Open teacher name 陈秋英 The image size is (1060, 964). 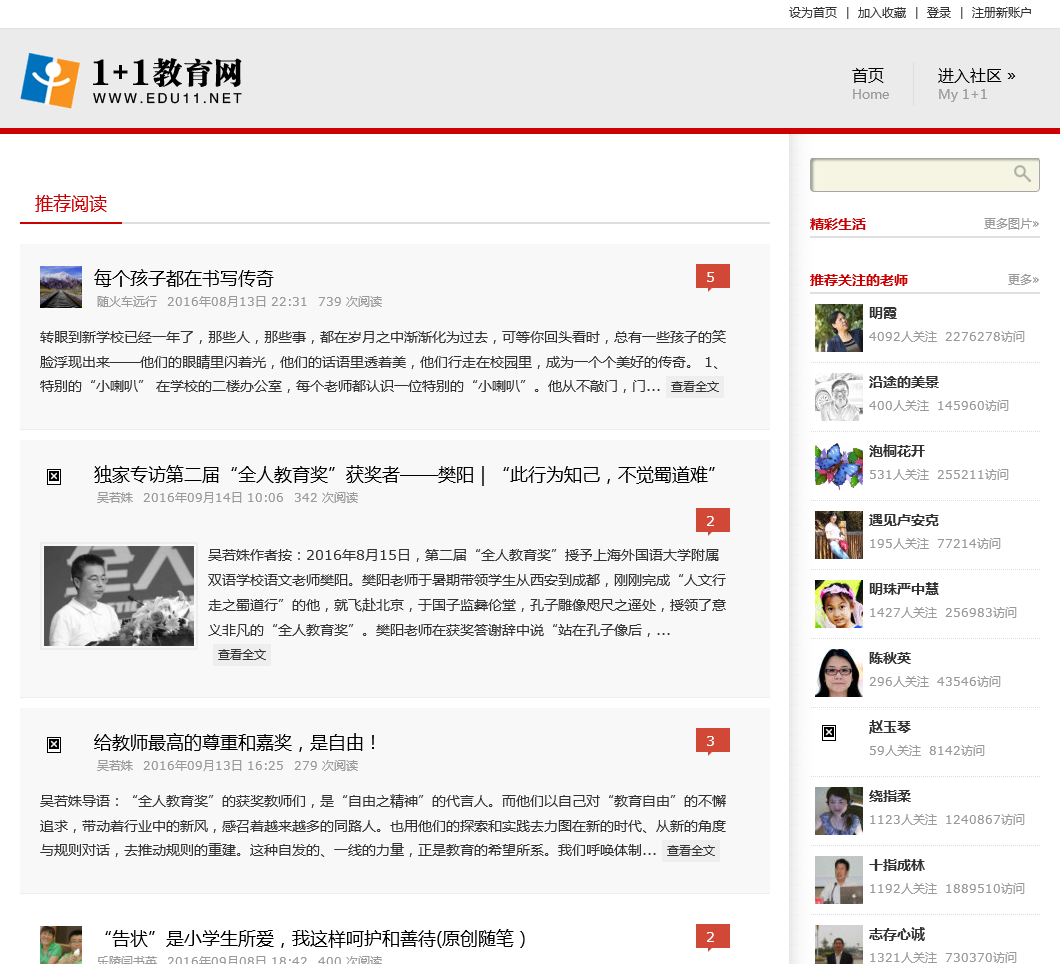[890, 658]
